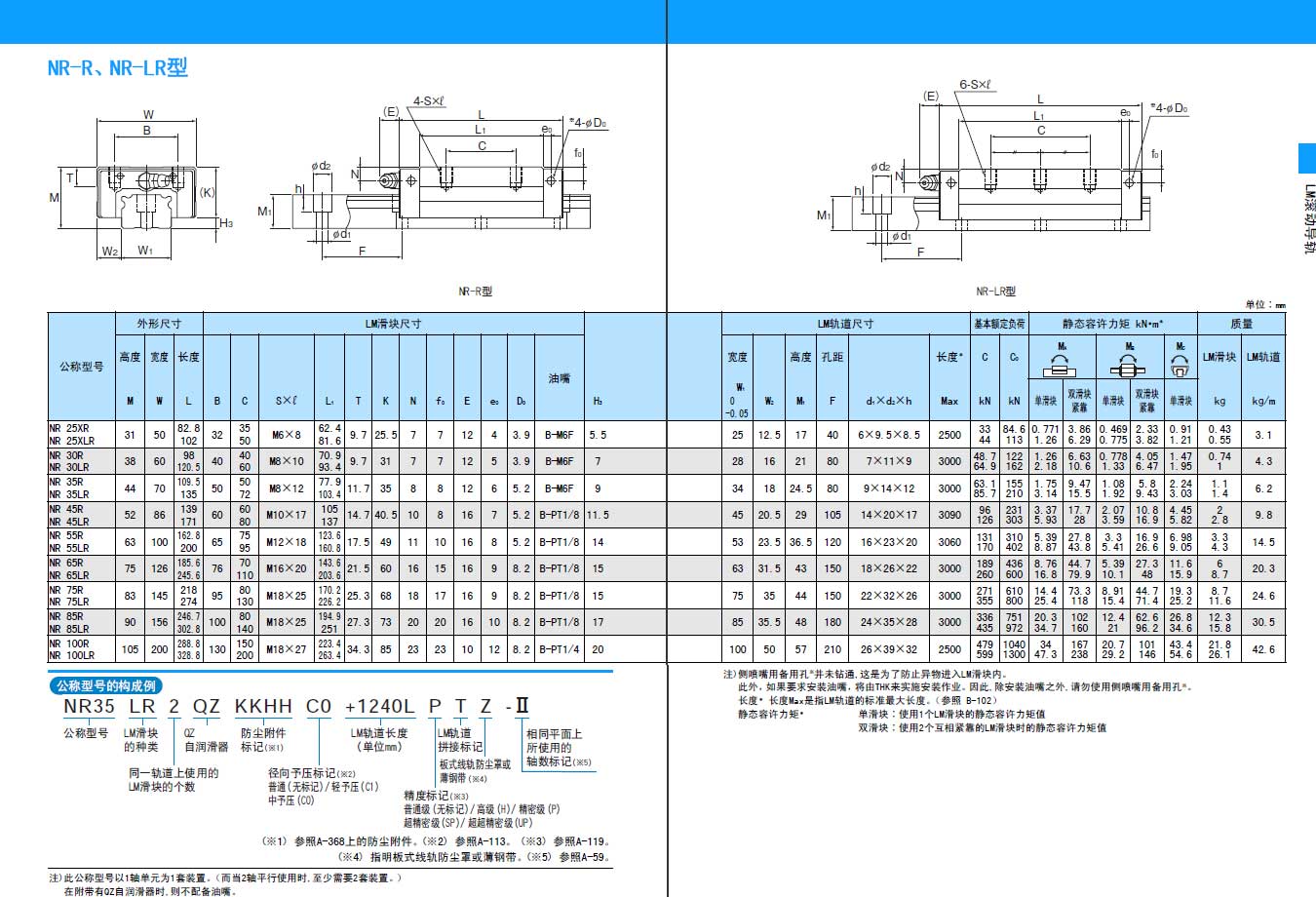Image resolution: width=1316 pixels, height=897 pixels.
Task: Select the 'NR 100LR' model row label
Action: tap(72, 655)
